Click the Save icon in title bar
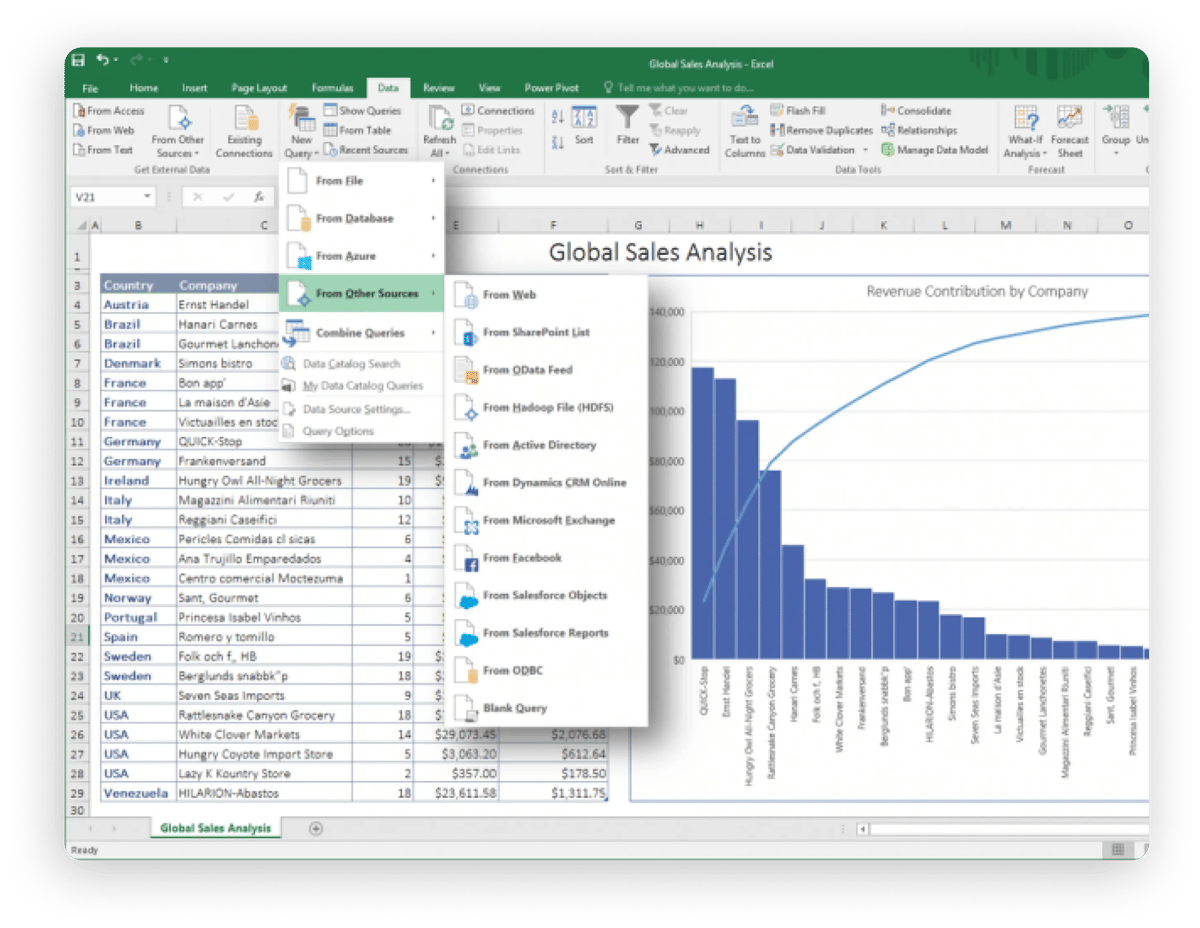The image size is (1200, 928). coord(78,61)
